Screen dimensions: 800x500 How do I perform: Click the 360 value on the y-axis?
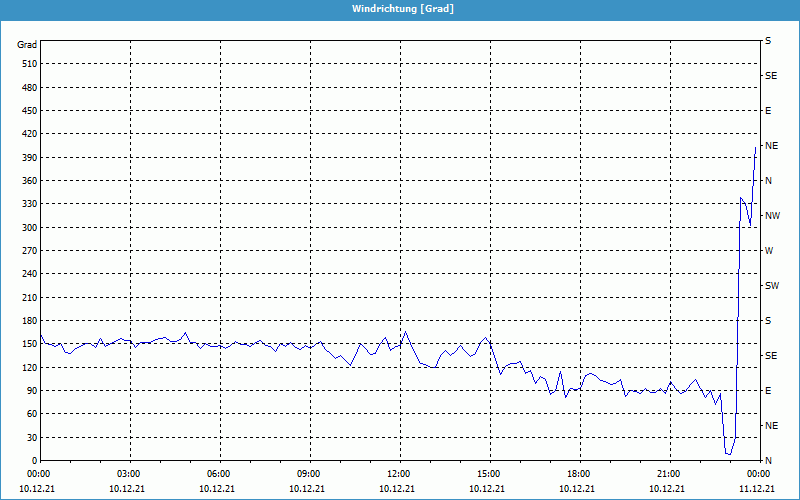(x=28, y=181)
